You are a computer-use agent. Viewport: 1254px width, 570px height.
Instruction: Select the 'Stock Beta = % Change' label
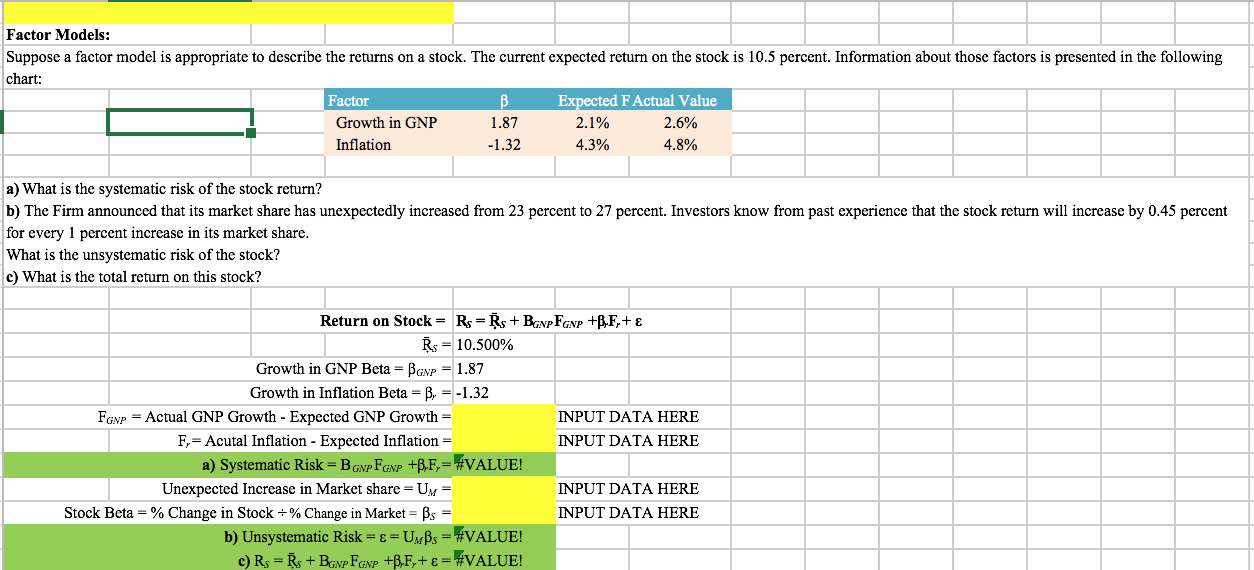click(x=258, y=513)
